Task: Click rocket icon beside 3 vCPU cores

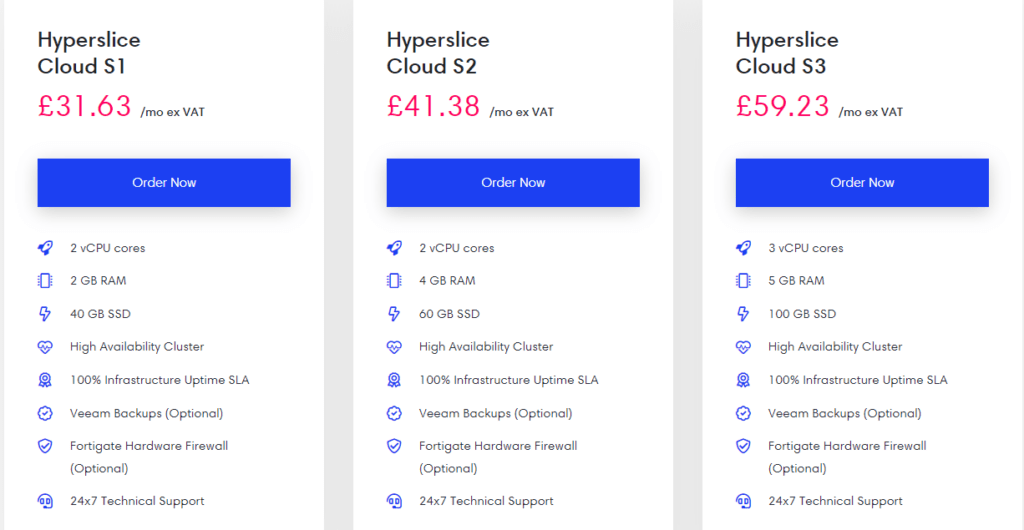Action: [x=743, y=248]
